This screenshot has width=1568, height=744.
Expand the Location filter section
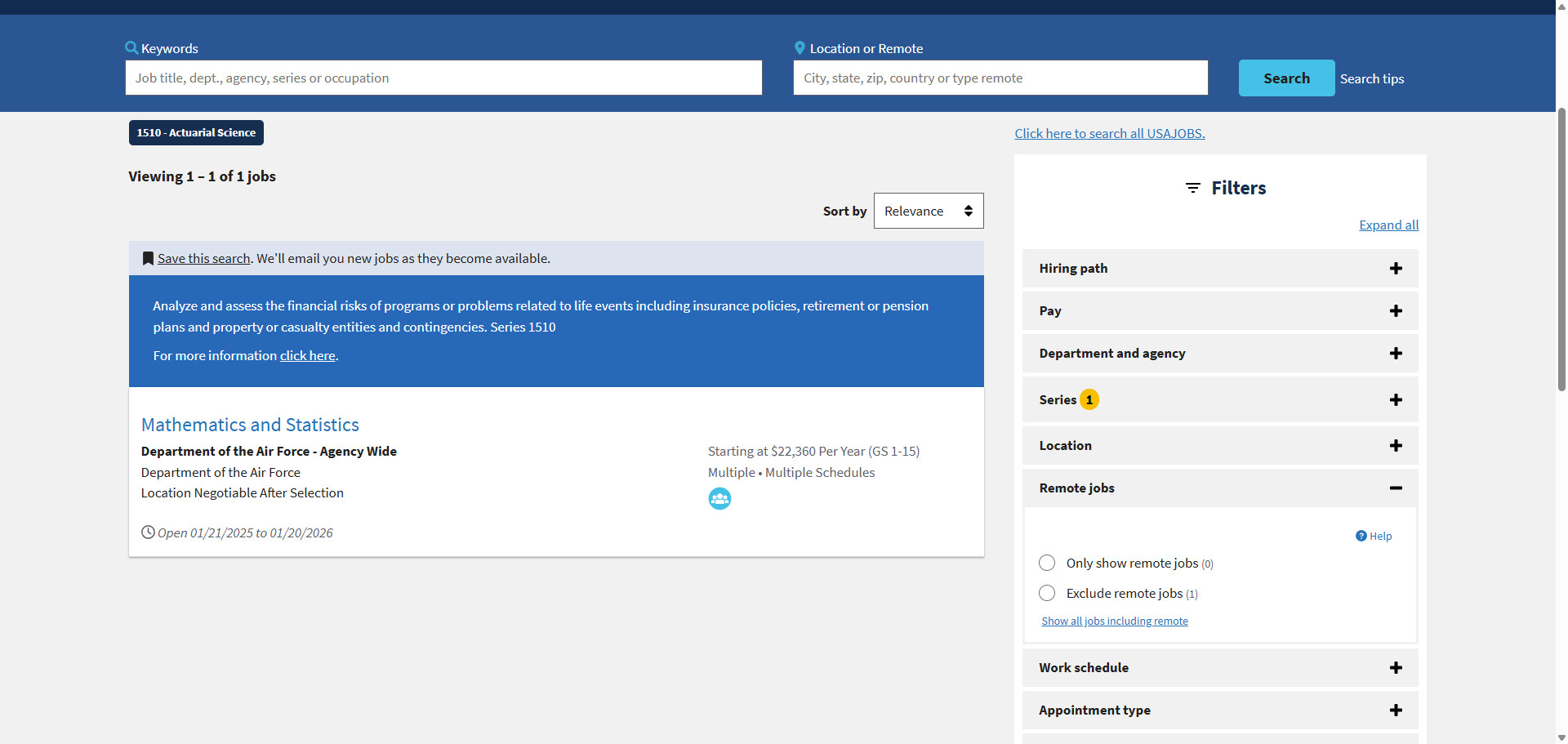coord(1220,445)
